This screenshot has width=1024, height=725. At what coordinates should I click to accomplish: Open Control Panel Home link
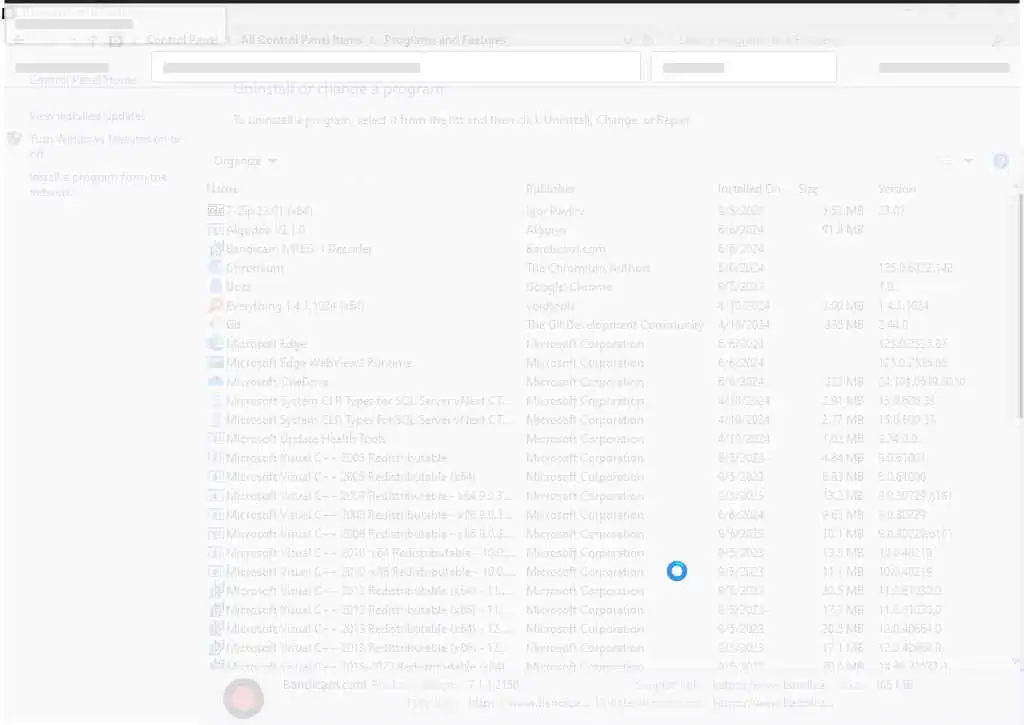[83, 80]
